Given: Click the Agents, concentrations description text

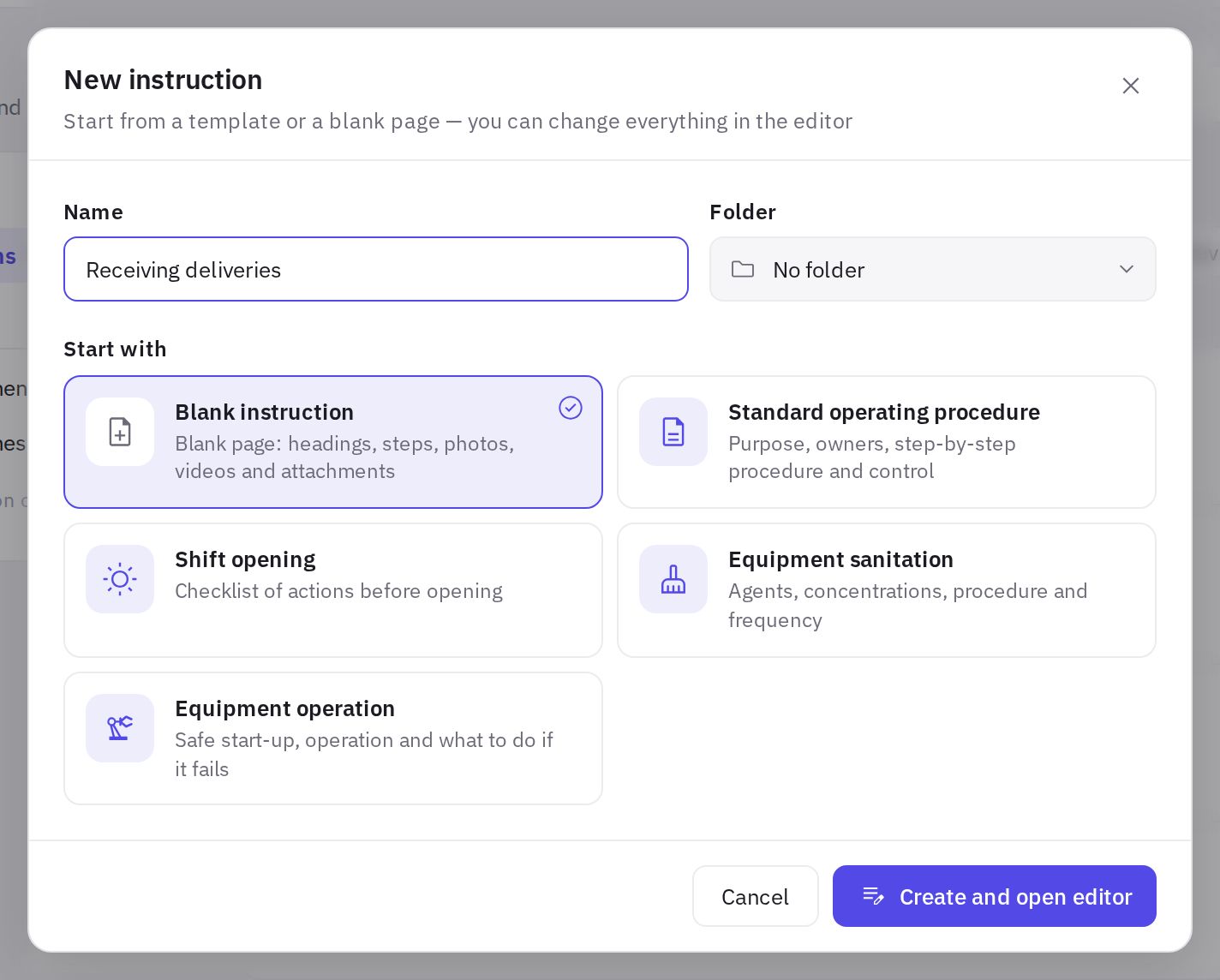Looking at the screenshot, I should (x=907, y=606).
